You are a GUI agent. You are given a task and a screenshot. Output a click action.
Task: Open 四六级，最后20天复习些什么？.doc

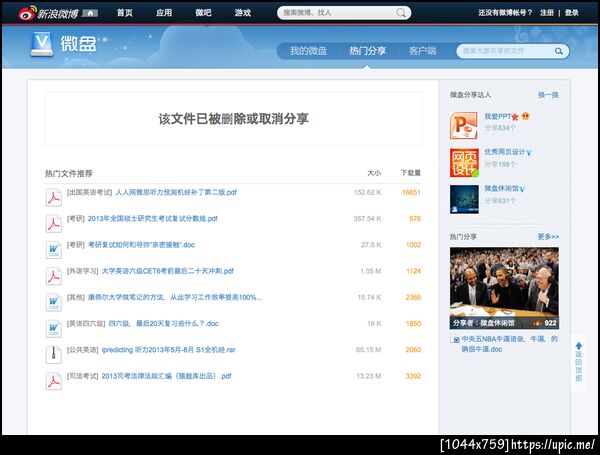click(x=163, y=323)
